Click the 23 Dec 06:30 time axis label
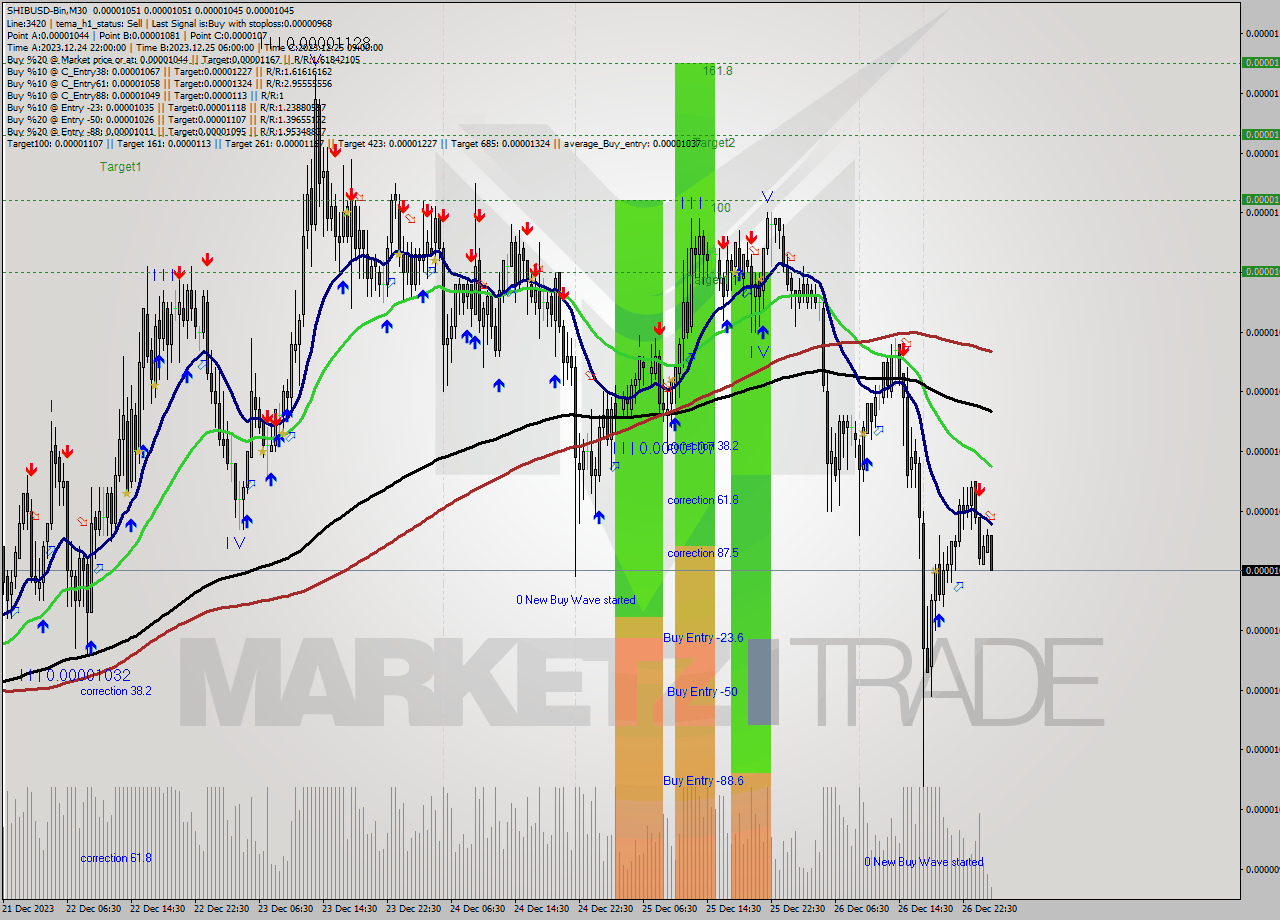This screenshot has height=920, width=1280. pyautogui.click(x=285, y=909)
